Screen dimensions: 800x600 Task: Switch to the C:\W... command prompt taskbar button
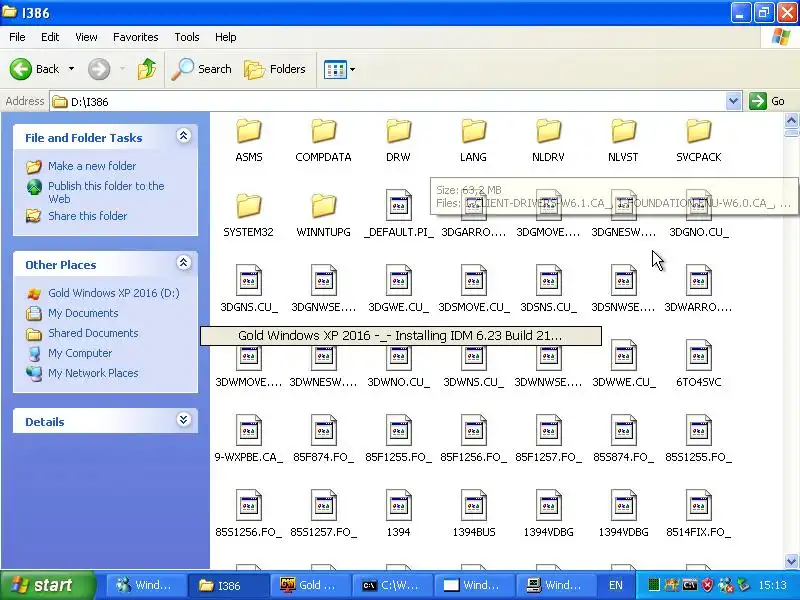pyautogui.click(x=391, y=585)
